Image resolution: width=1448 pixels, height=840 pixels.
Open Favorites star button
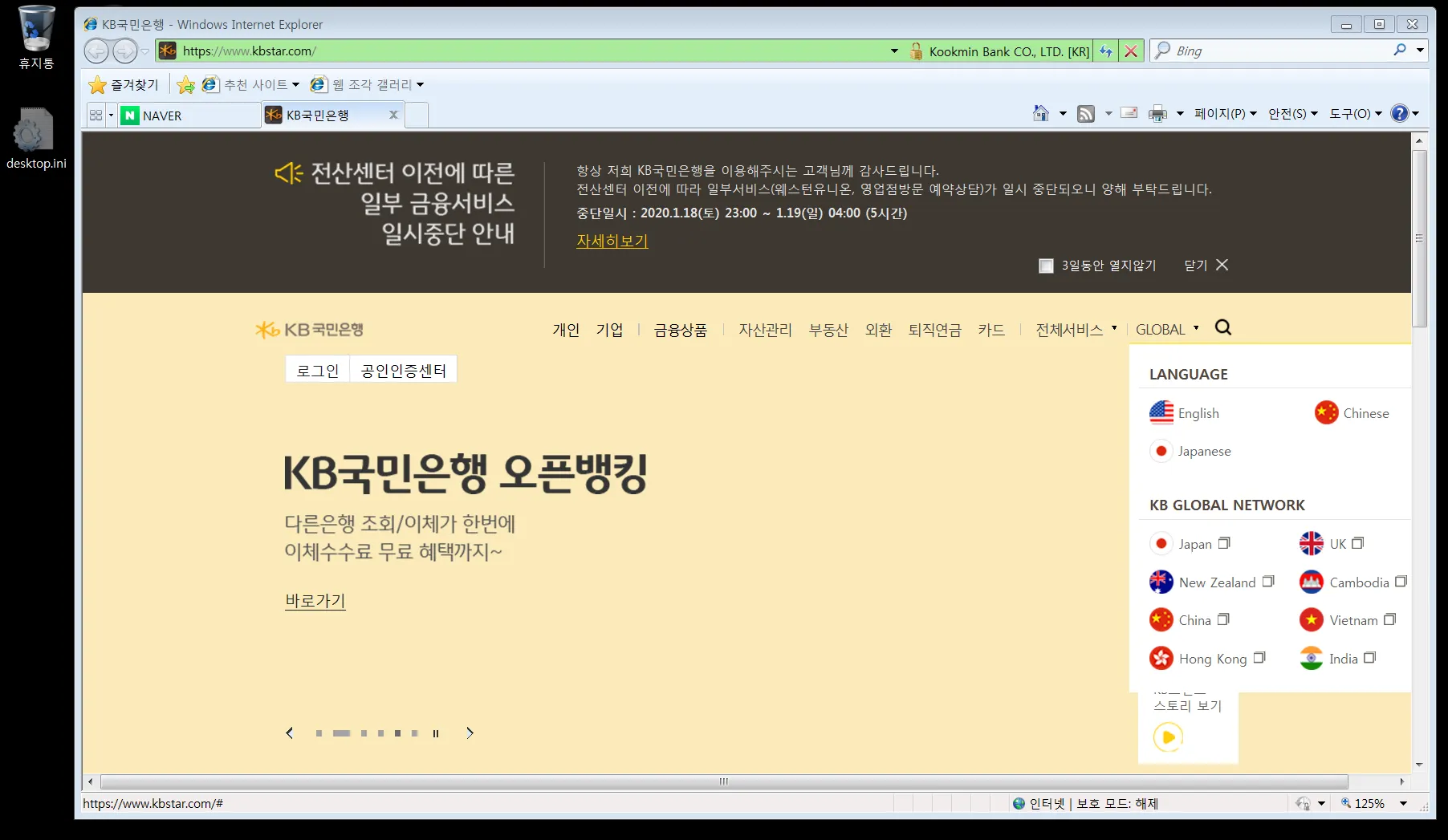coord(124,84)
